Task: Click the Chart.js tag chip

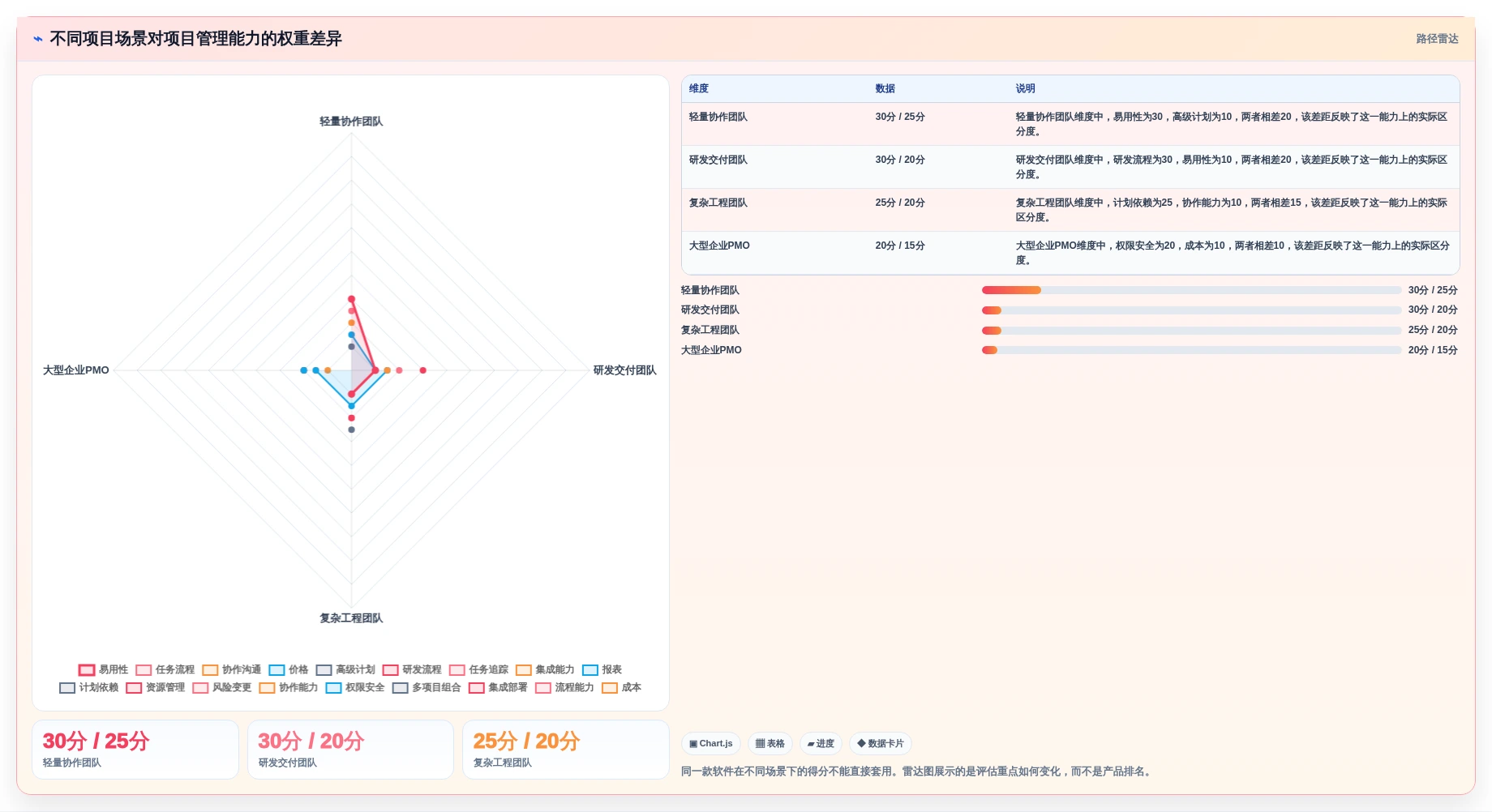Action: point(711,743)
